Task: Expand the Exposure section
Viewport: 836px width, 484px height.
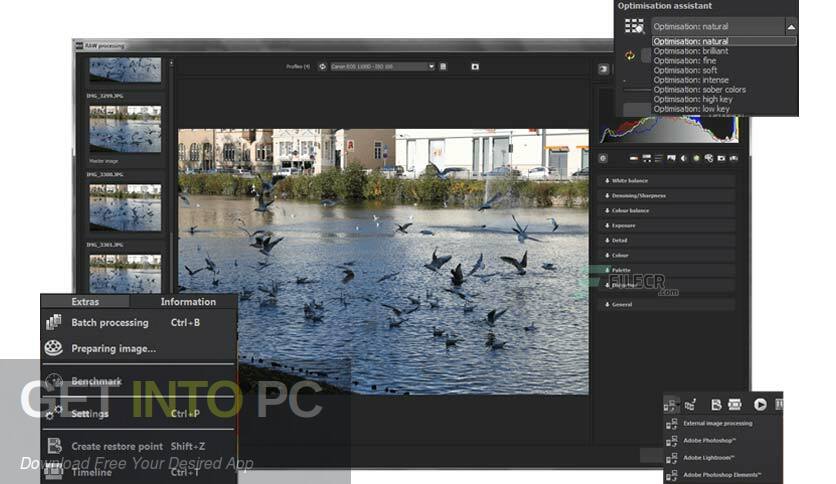Action: tap(666, 225)
